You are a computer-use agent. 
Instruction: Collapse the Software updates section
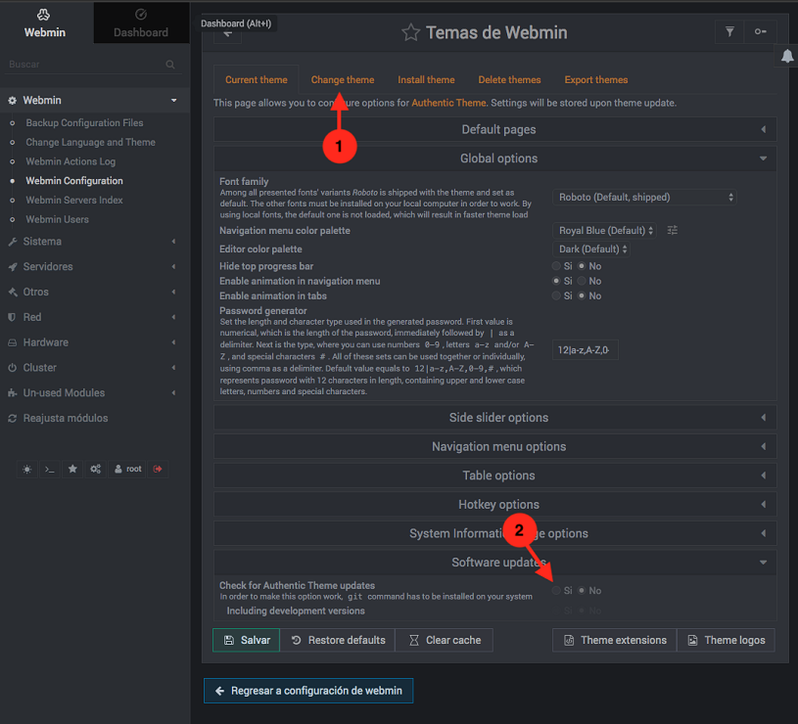click(x=495, y=563)
